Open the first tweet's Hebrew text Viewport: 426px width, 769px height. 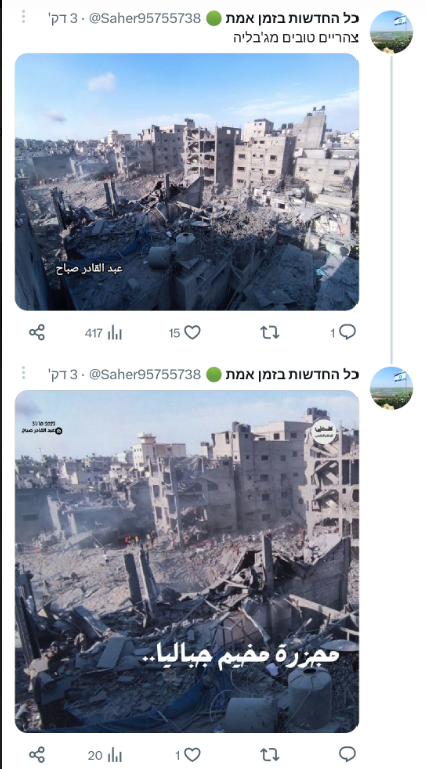pos(296,38)
